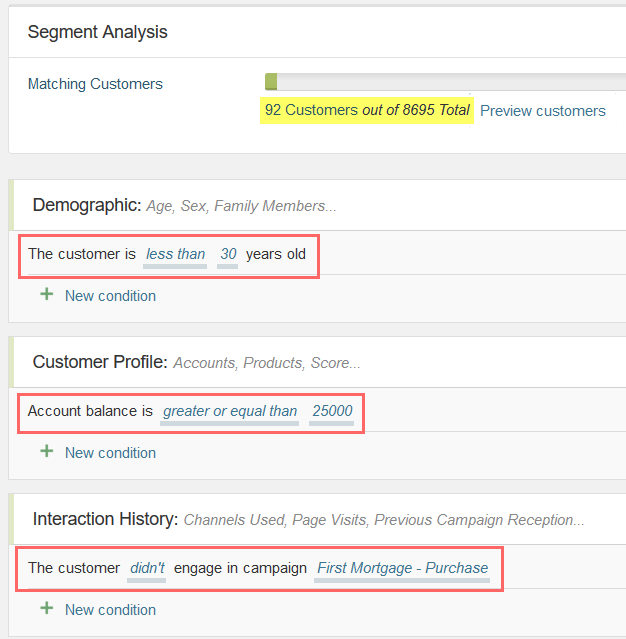626x639 pixels.
Task: Open Preview customers link
Action: [543, 111]
